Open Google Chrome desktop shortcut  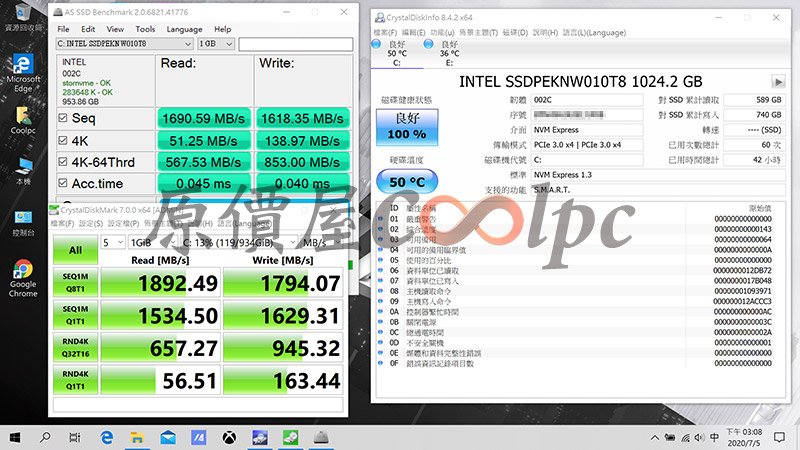click(23, 279)
